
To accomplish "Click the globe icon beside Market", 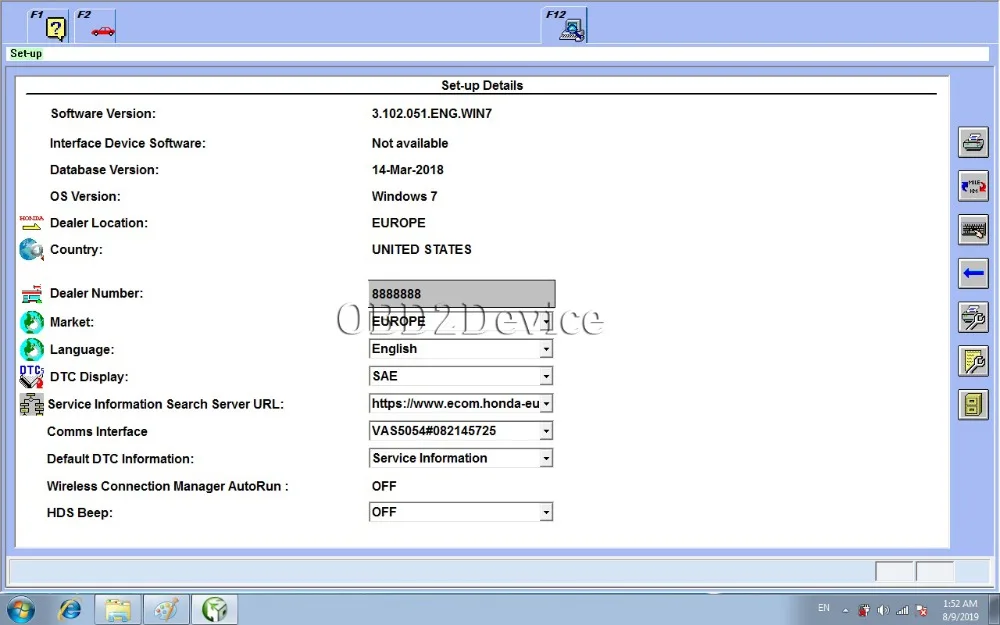I will 31,322.
